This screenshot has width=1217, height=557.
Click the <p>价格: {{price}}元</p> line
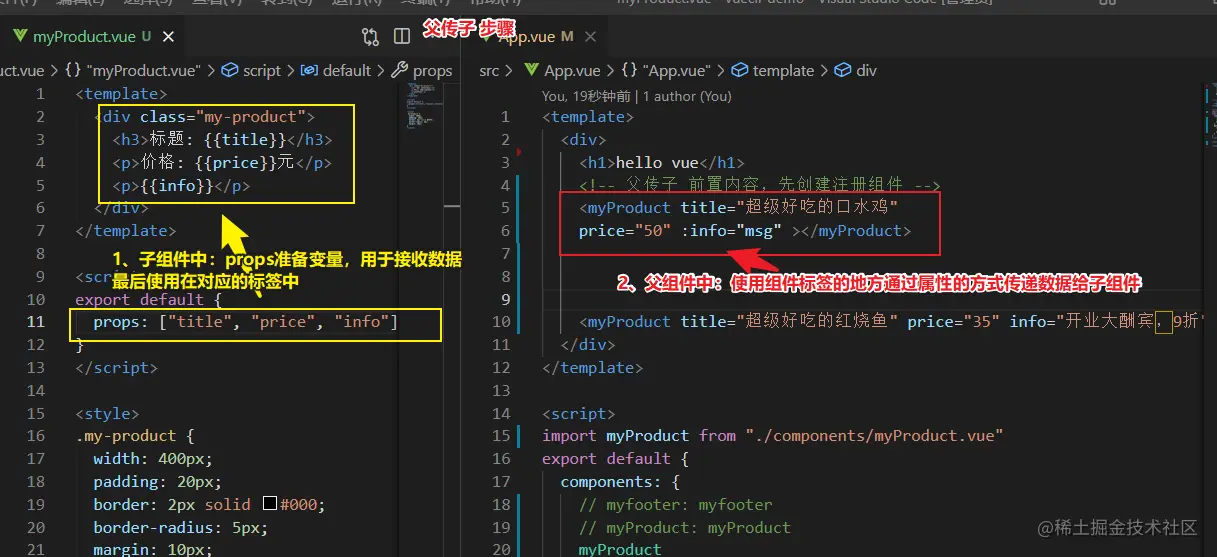pyautogui.click(x=222, y=163)
